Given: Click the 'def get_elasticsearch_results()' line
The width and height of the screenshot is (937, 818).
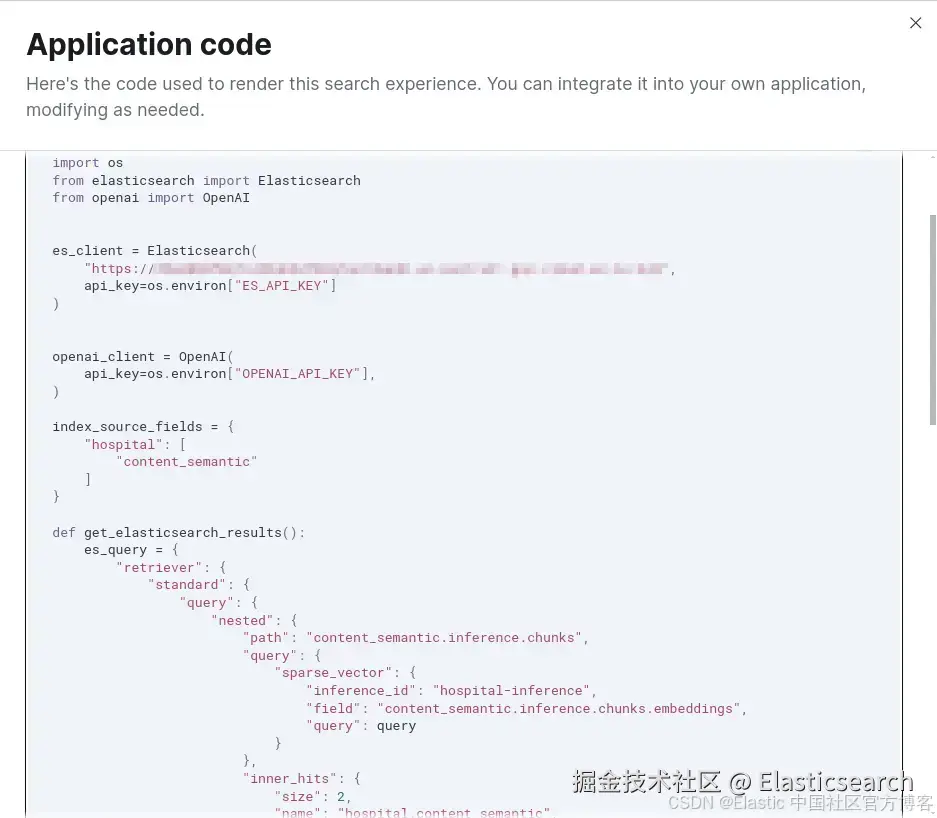Looking at the screenshot, I should coord(178,533).
